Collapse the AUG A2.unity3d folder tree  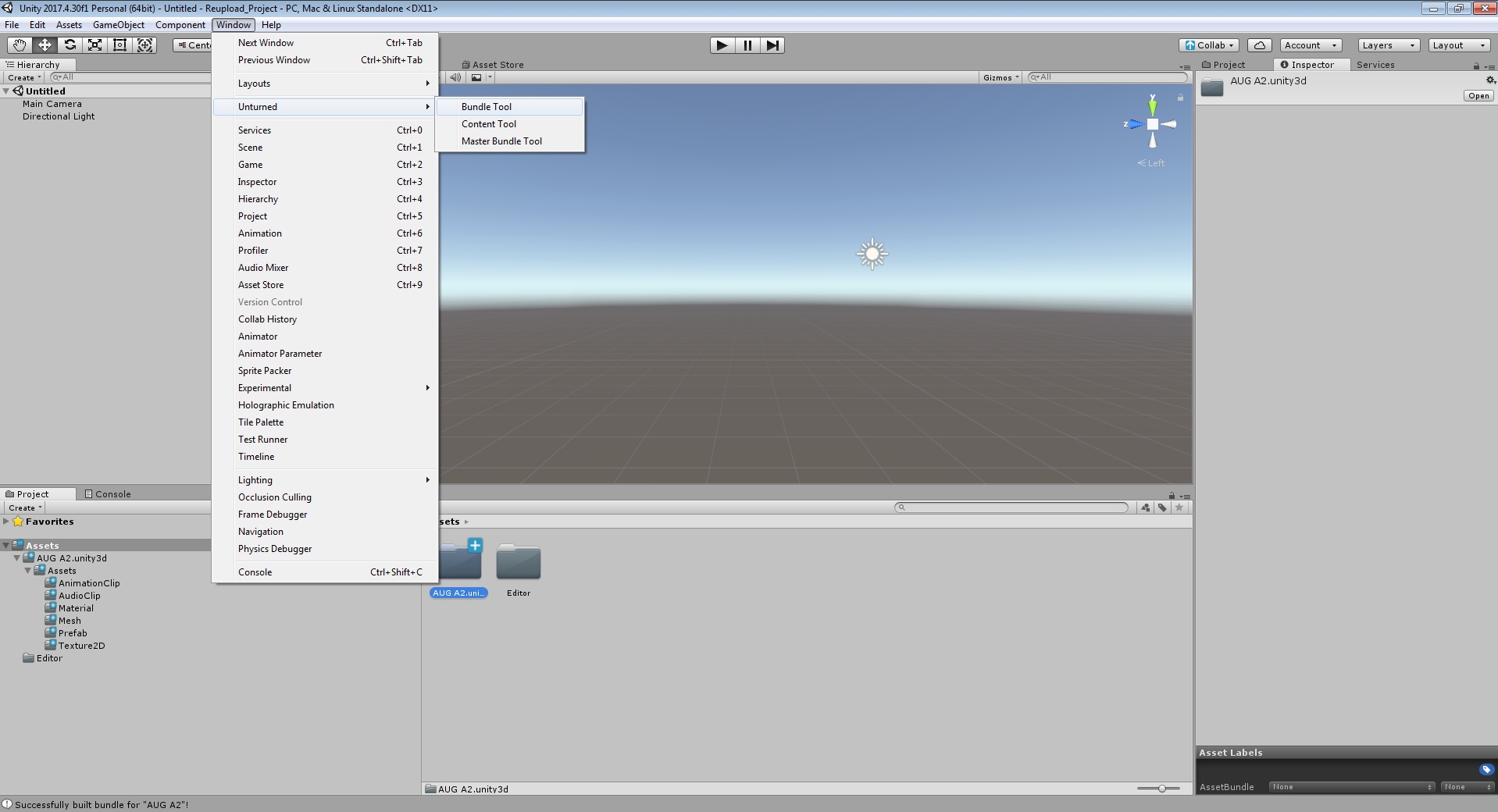[x=17, y=558]
